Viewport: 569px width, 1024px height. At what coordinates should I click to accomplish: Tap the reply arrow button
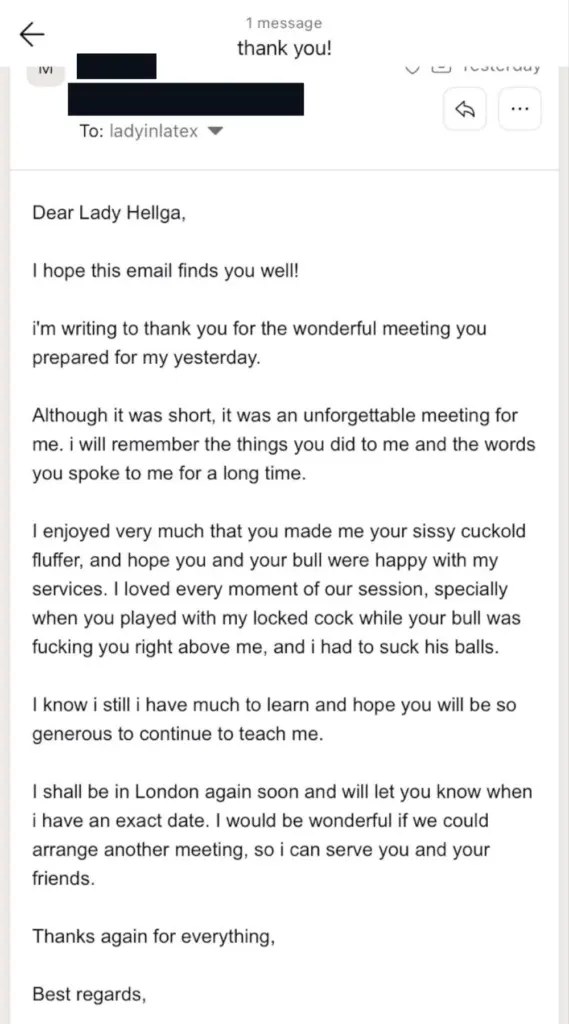[464, 109]
